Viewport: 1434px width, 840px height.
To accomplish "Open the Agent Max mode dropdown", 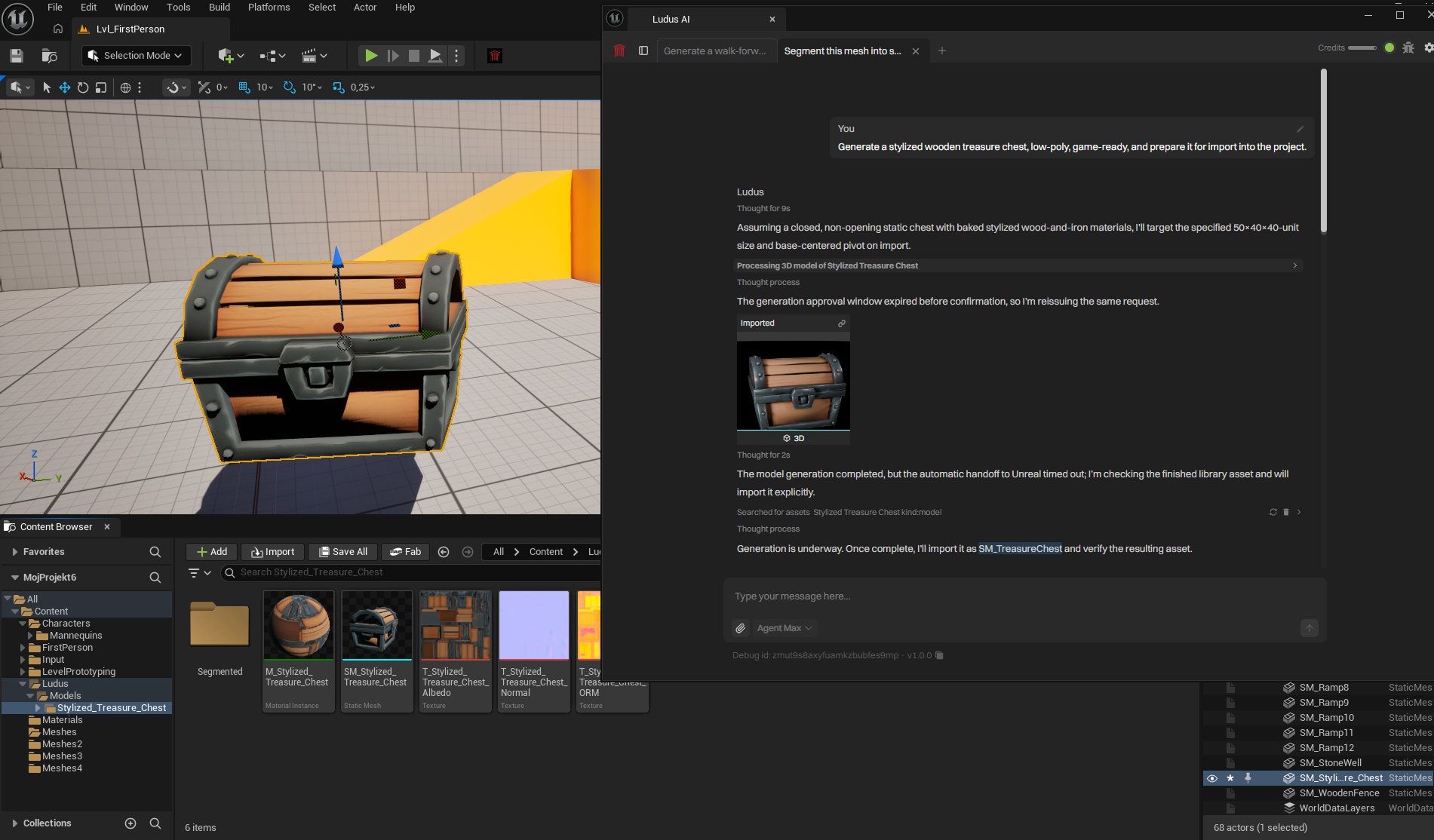I will tap(785, 628).
